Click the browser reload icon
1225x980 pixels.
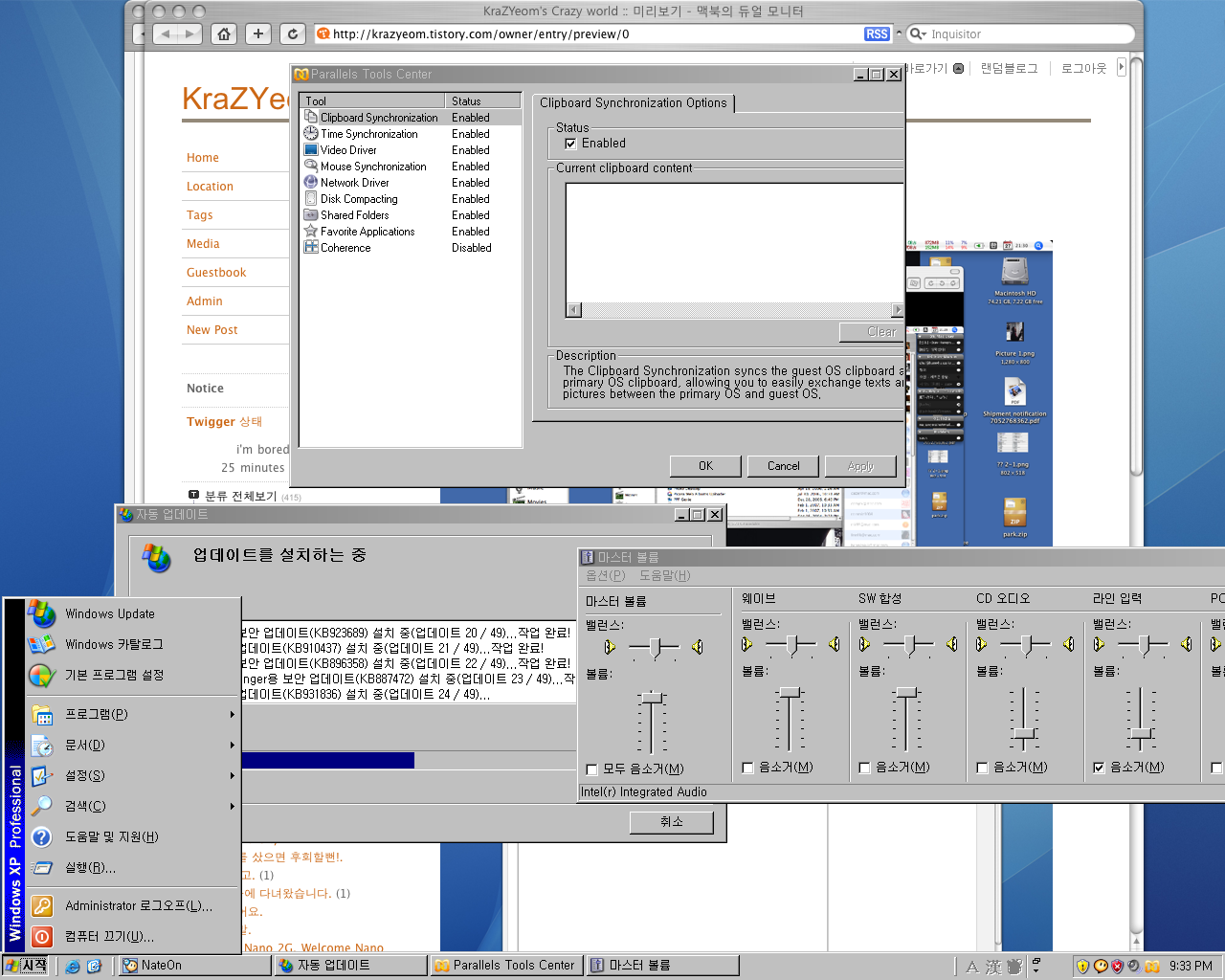(x=293, y=34)
